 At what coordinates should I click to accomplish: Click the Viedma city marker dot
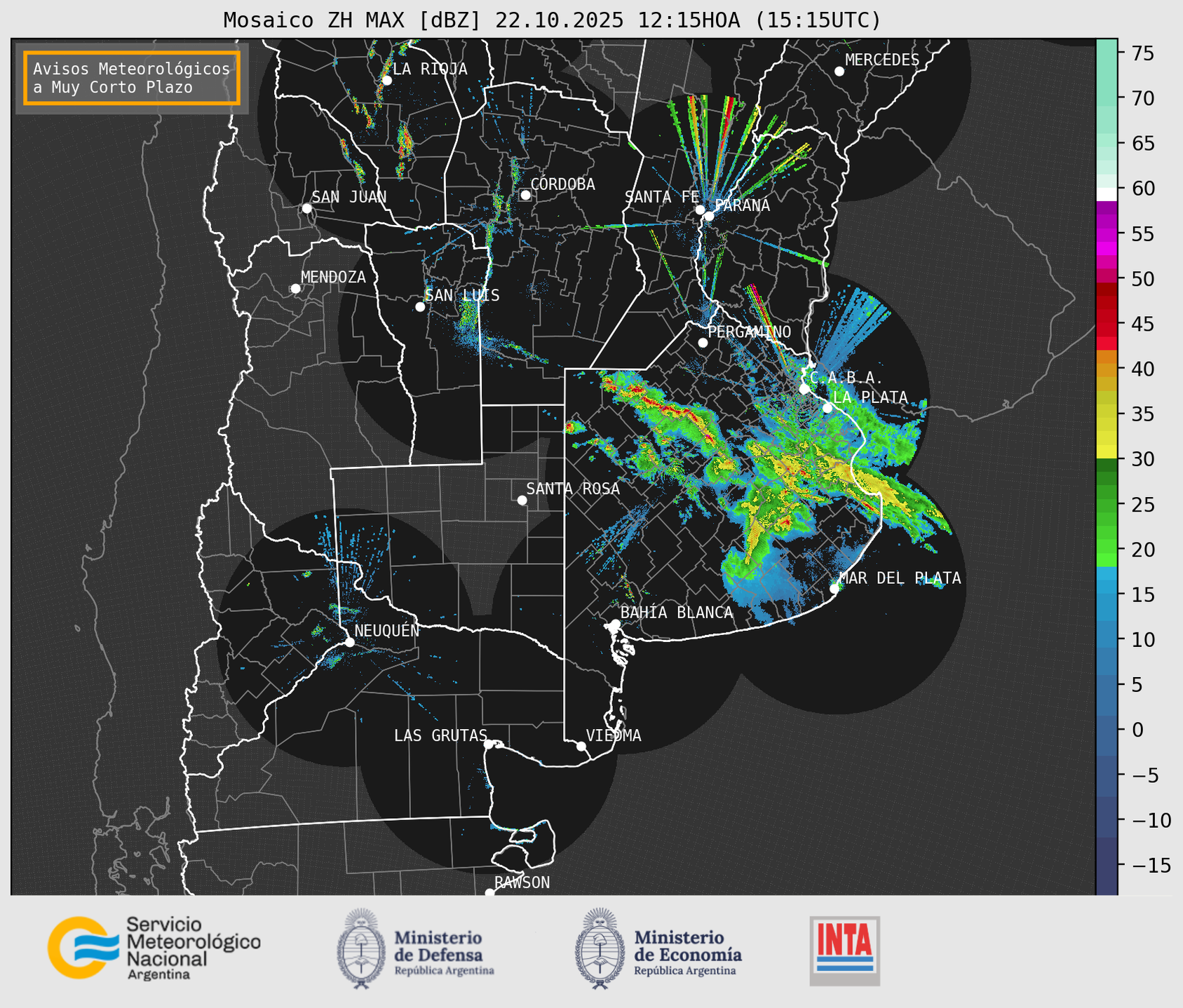point(581,746)
